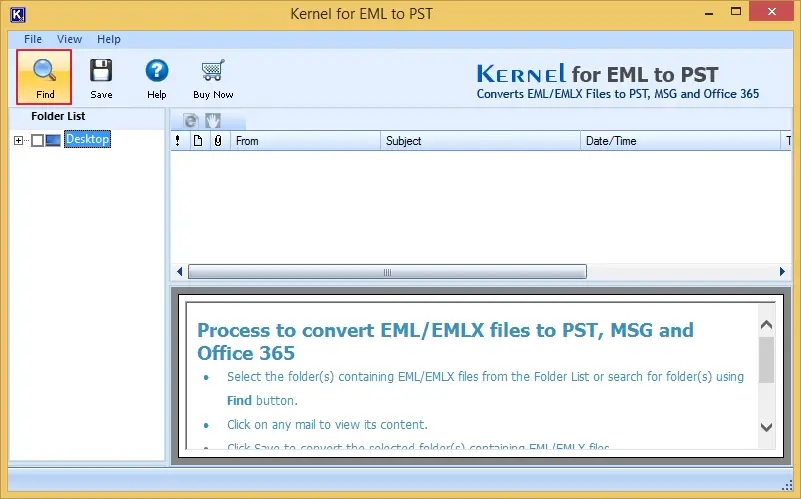This screenshot has height=499, width=801.
Task: Click the horizontal scrollbar thumb of mail list
Action: tap(387, 272)
